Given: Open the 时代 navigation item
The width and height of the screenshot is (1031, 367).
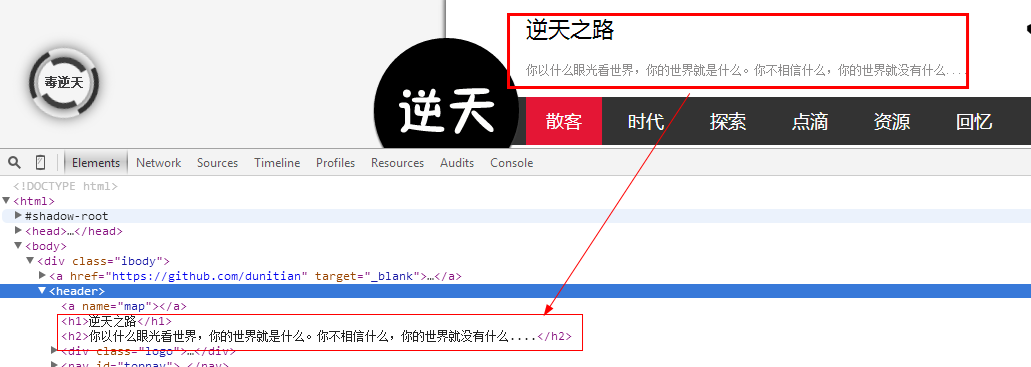Looking at the screenshot, I should [x=646, y=121].
